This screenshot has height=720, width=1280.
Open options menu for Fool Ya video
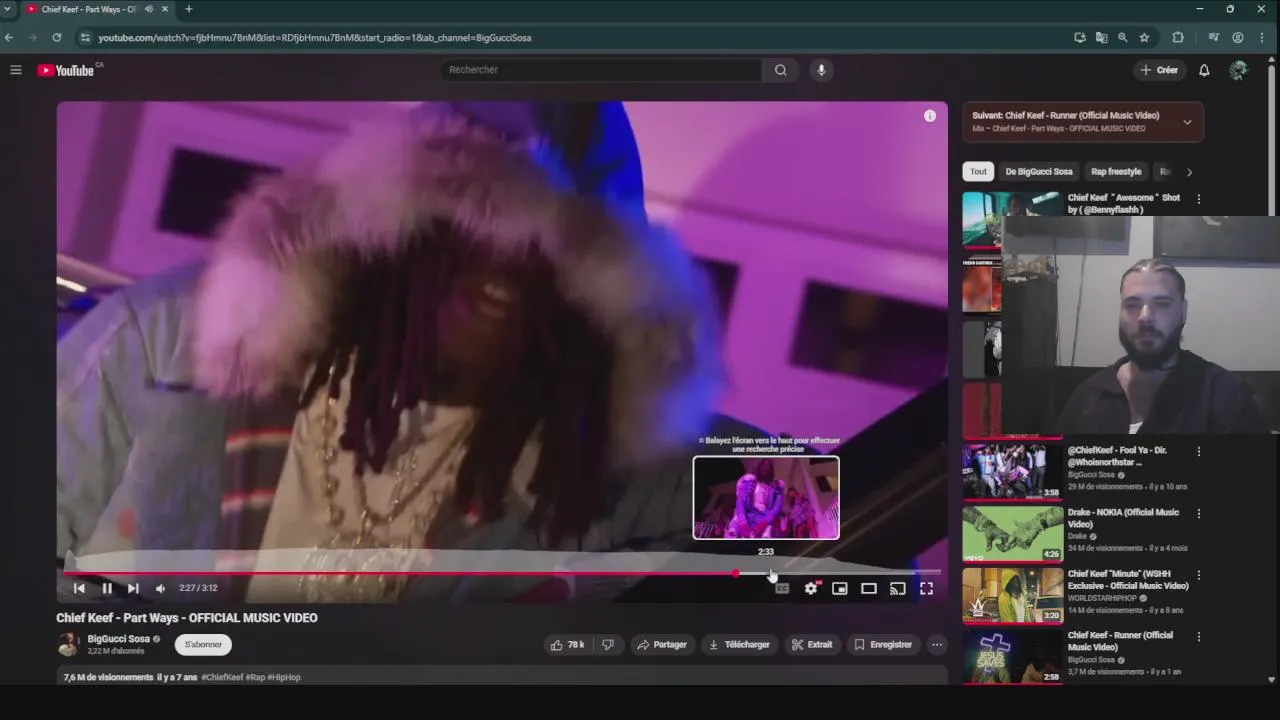(x=1198, y=451)
